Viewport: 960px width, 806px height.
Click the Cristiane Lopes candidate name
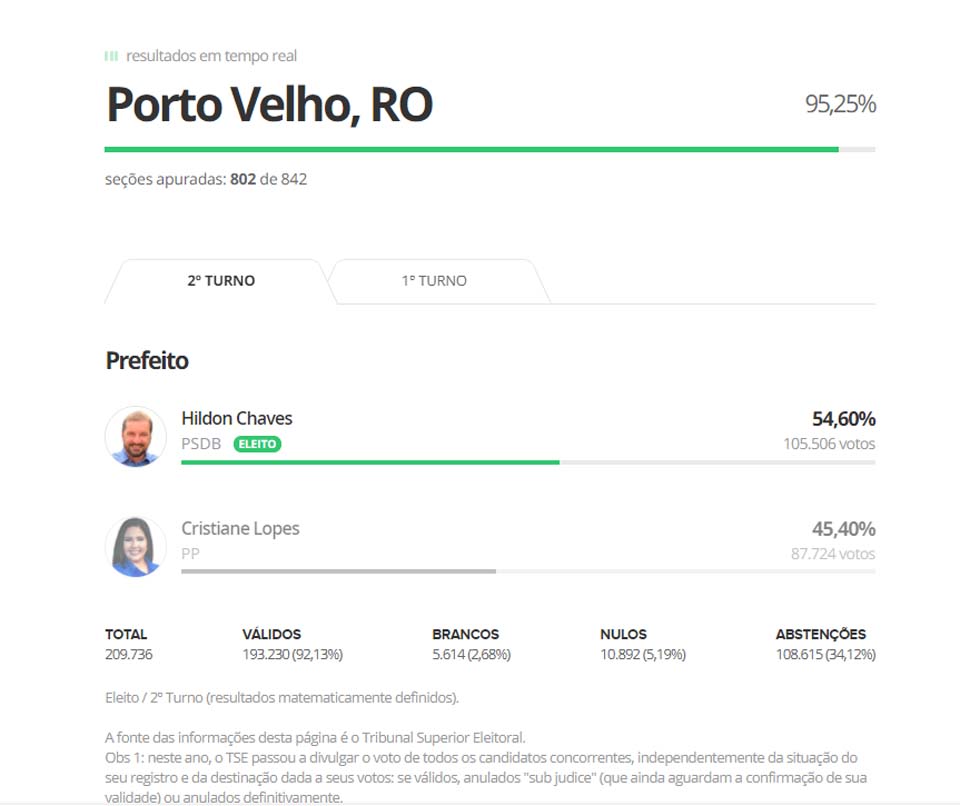point(240,528)
